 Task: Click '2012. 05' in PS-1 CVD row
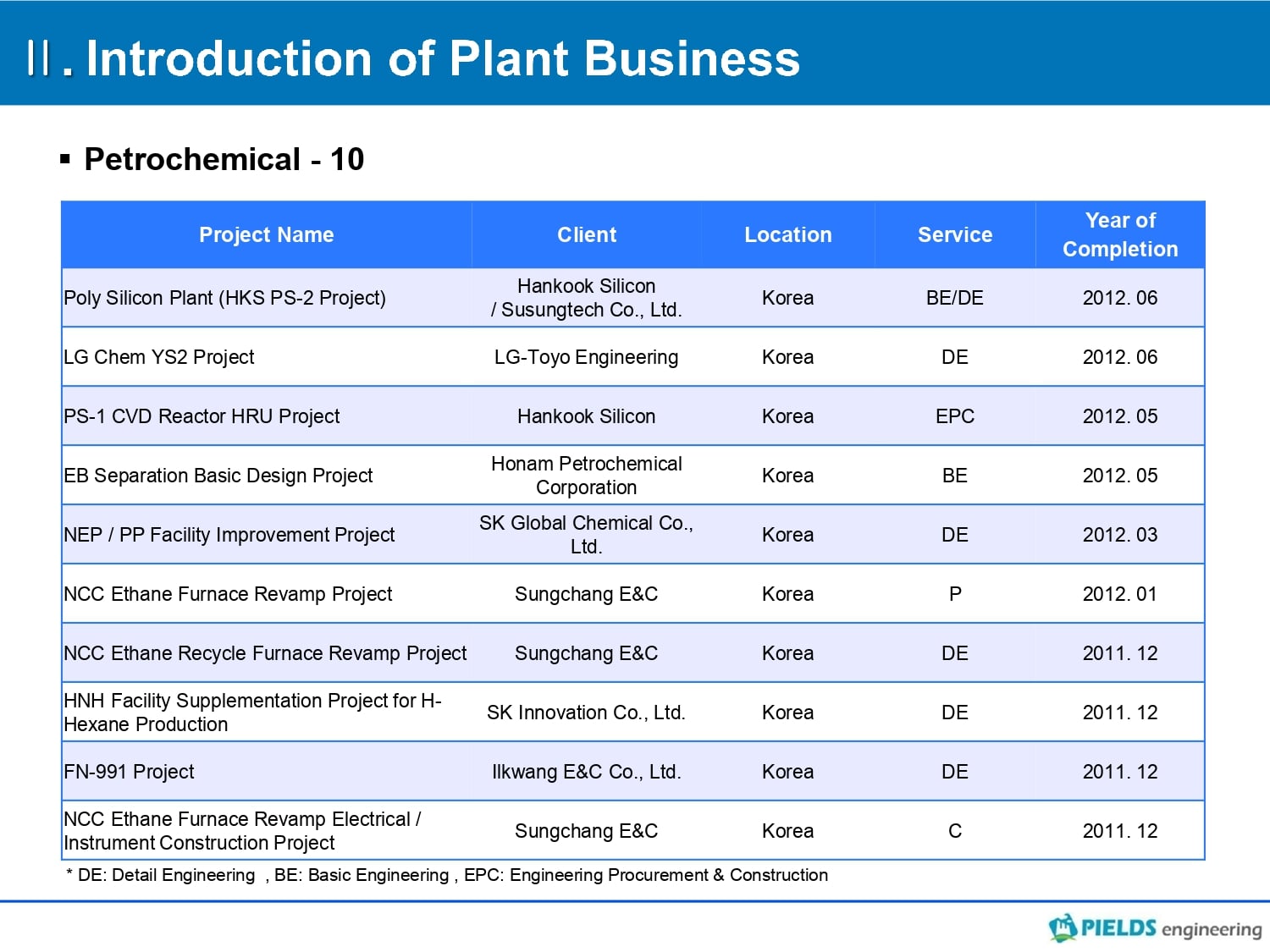click(x=1120, y=416)
